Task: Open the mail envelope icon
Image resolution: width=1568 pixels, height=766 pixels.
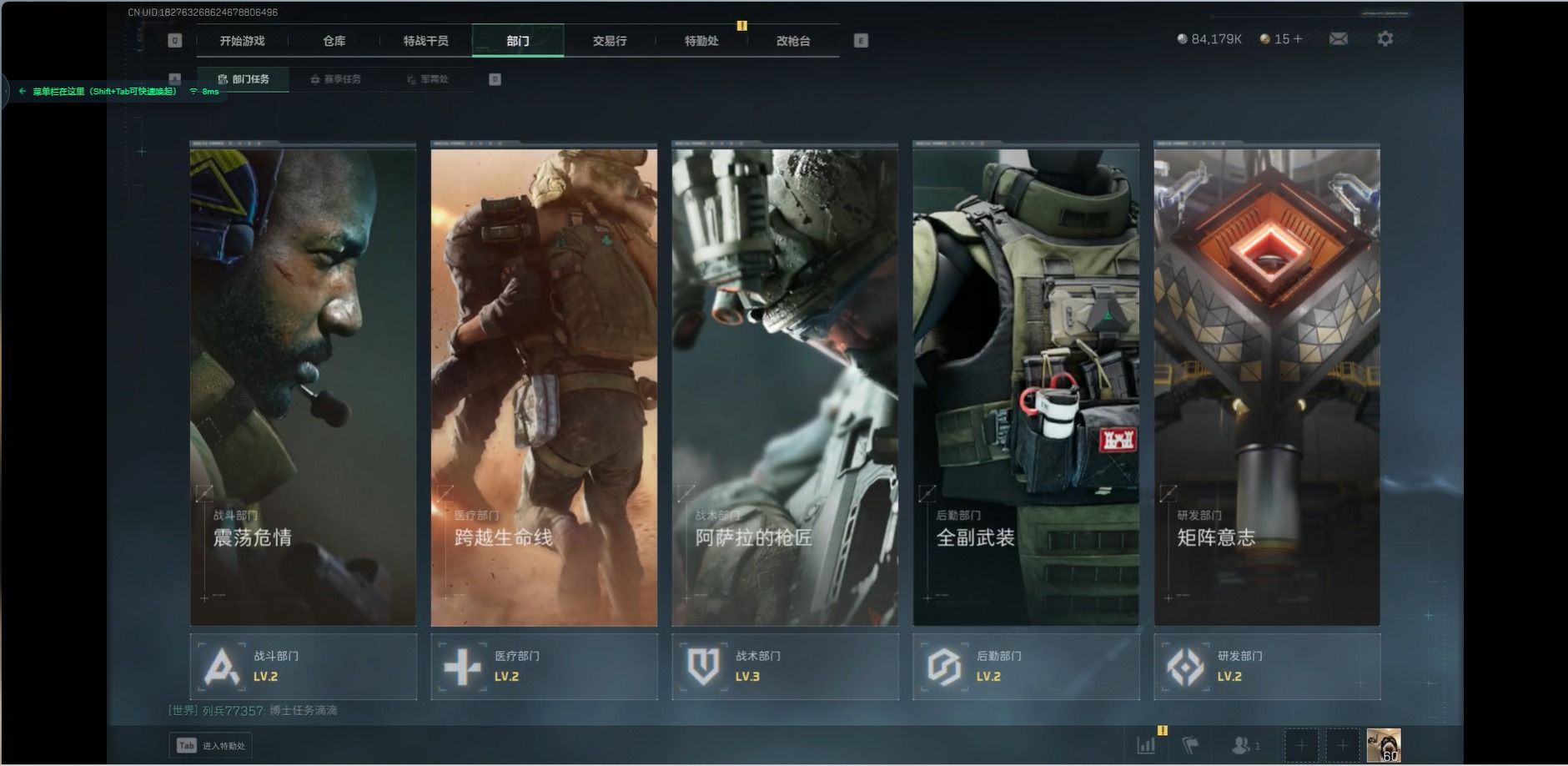Action: tap(1338, 39)
